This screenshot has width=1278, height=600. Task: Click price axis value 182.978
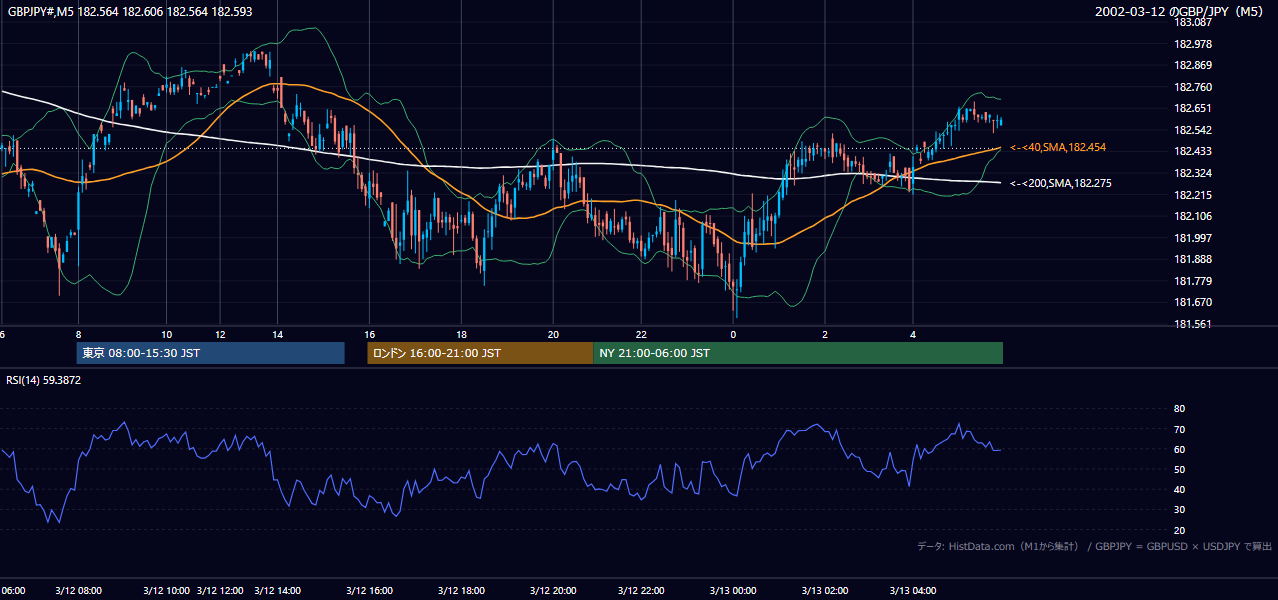(1192, 44)
